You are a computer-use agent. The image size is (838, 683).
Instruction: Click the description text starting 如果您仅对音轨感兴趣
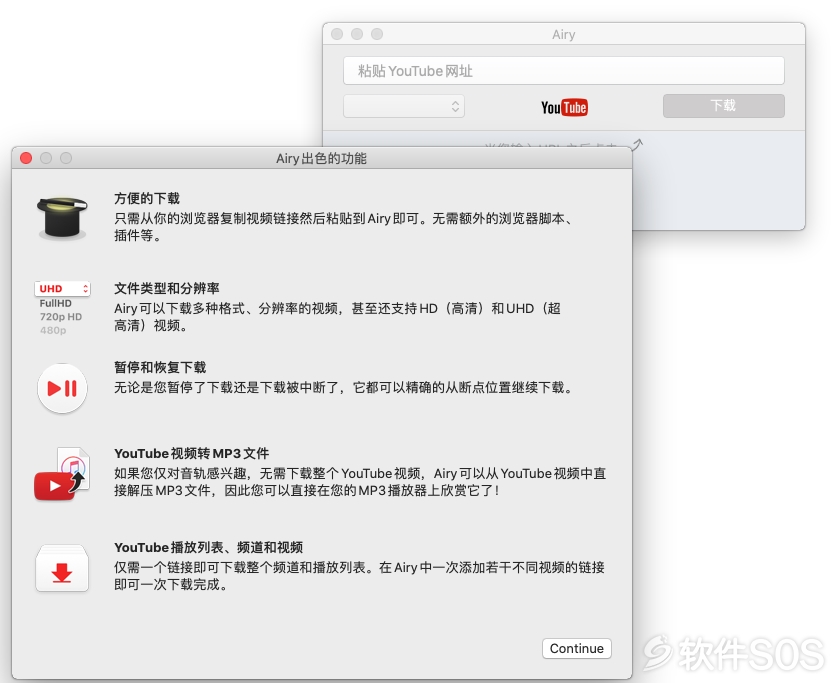coord(360,482)
